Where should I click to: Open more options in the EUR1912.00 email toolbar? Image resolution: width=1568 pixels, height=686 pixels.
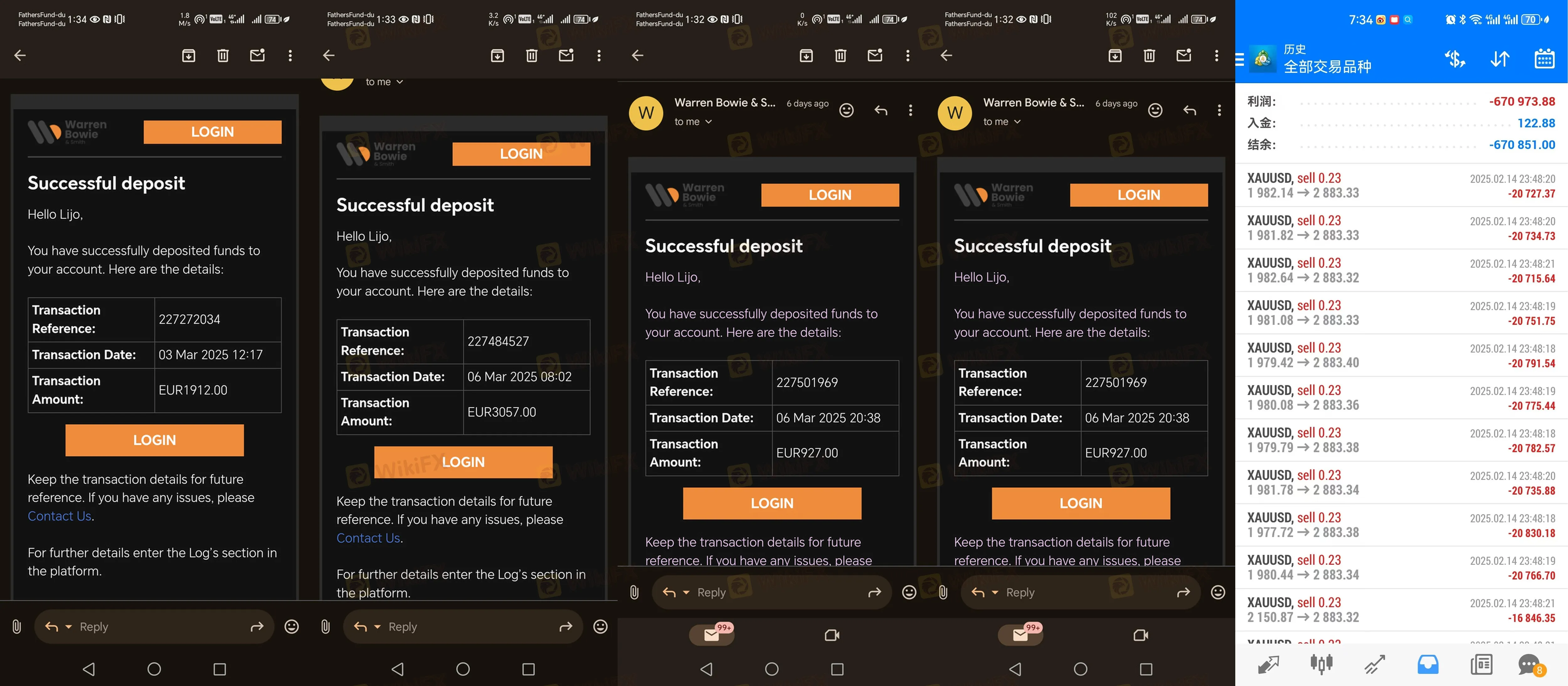coord(290,56)
